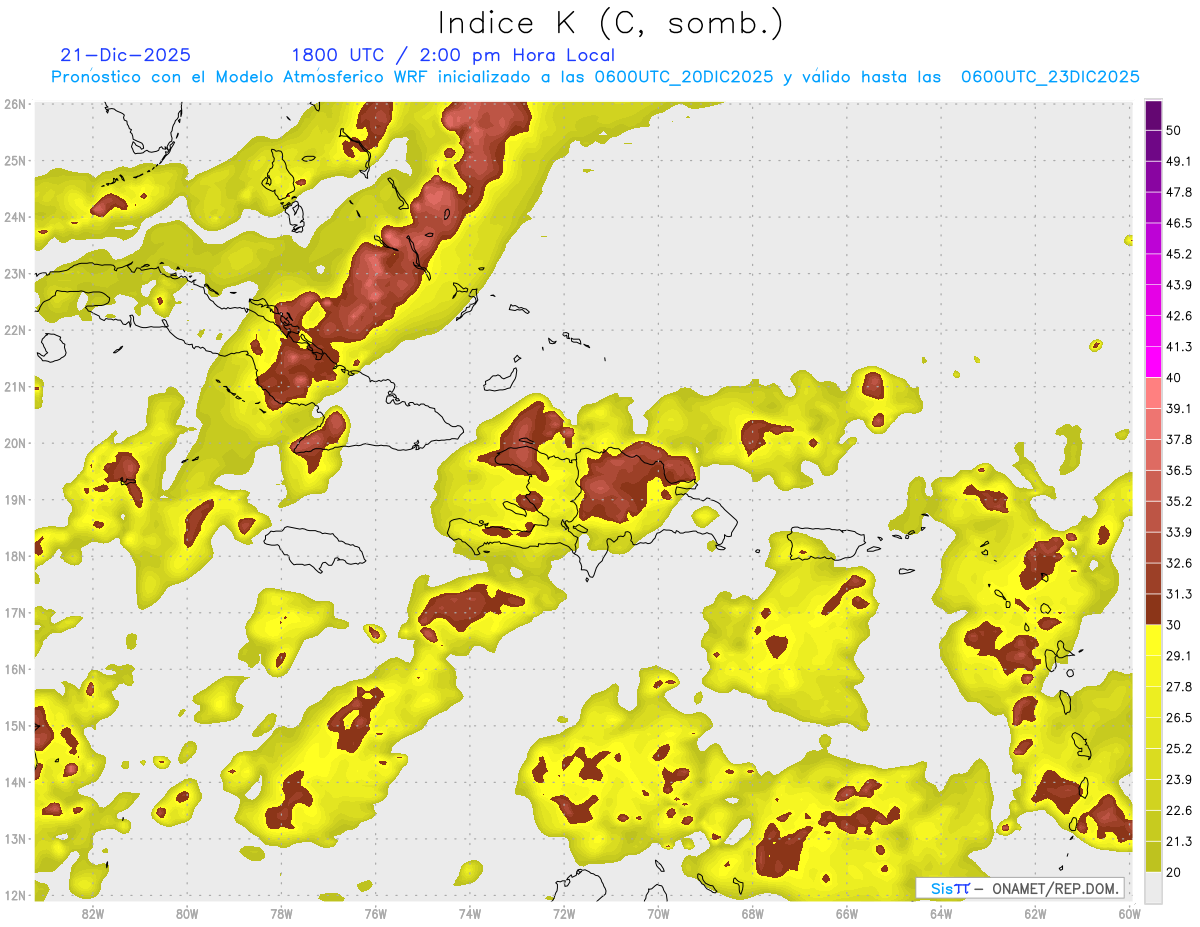Click the longitude axis label "70W"
Screen dimensions: 1200x927
pyautogui.click(x=658, y=914)
